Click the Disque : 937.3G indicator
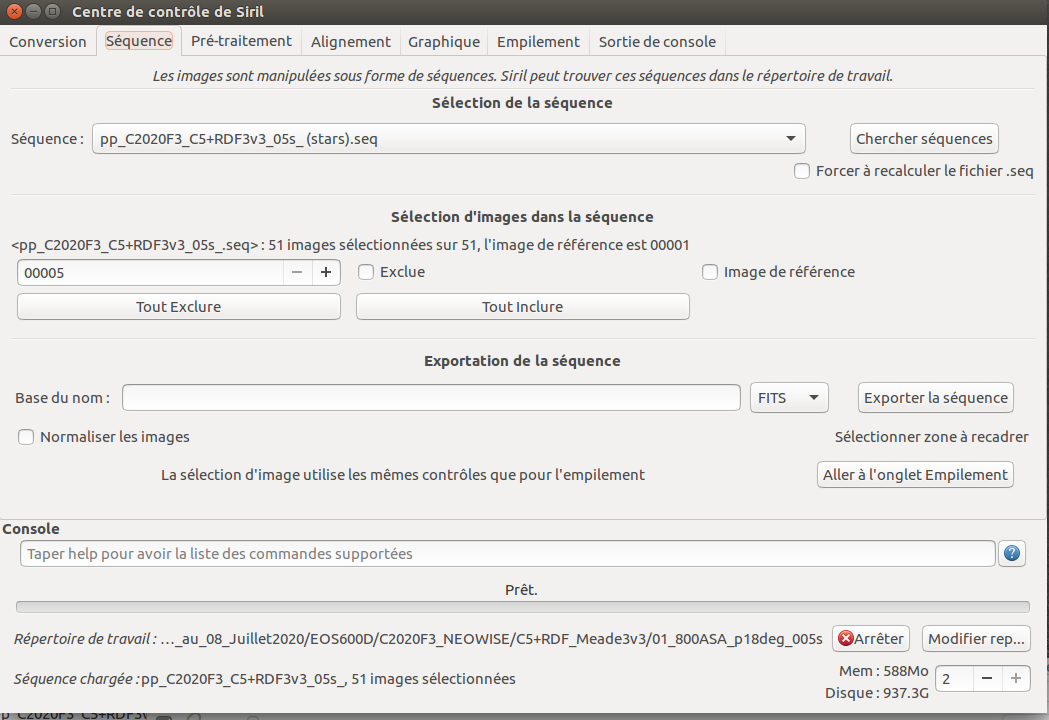This screenshot has width=1049, height=720. (x=876, y=693)
